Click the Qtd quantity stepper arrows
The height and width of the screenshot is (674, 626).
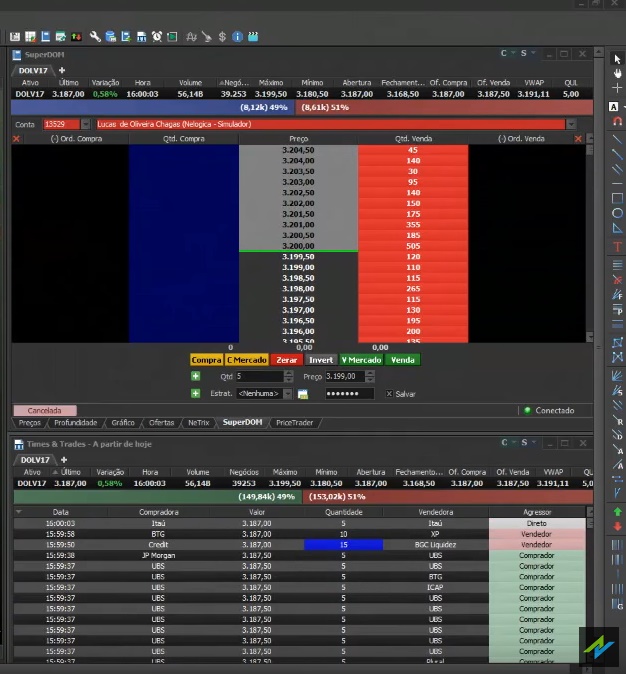(289, 377)
